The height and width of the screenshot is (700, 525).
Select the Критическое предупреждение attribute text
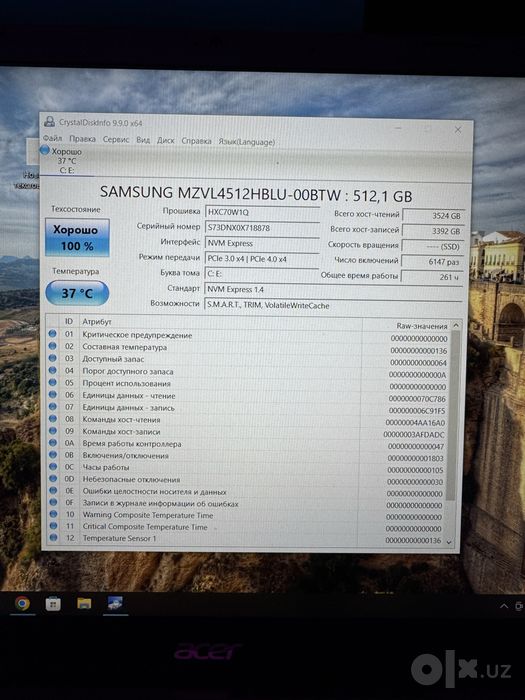click(137, 335)
